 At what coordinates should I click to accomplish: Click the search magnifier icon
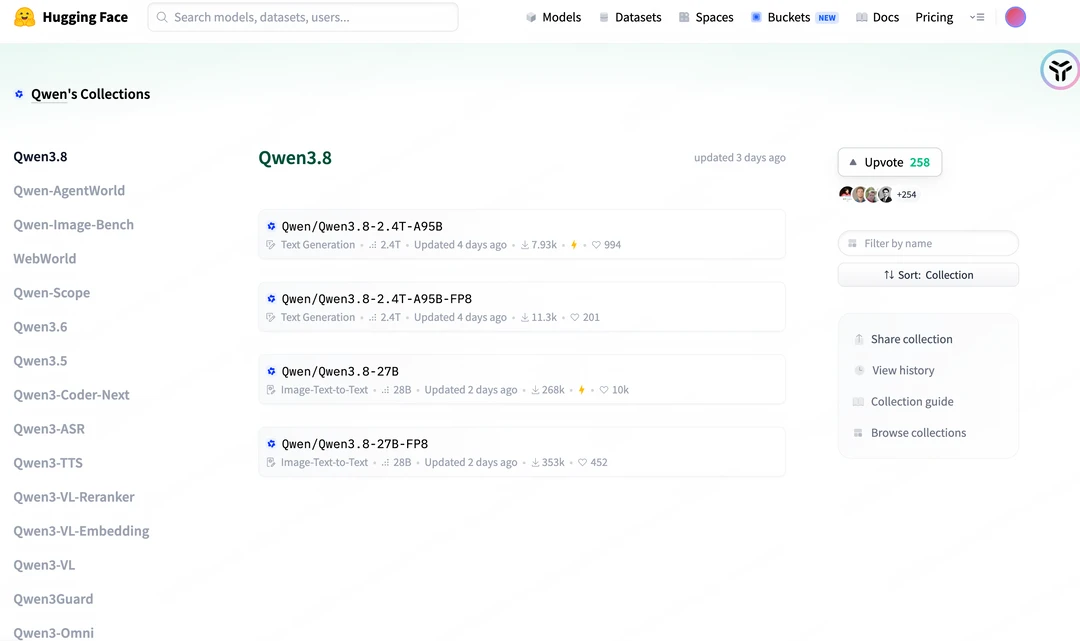(162, 17)
